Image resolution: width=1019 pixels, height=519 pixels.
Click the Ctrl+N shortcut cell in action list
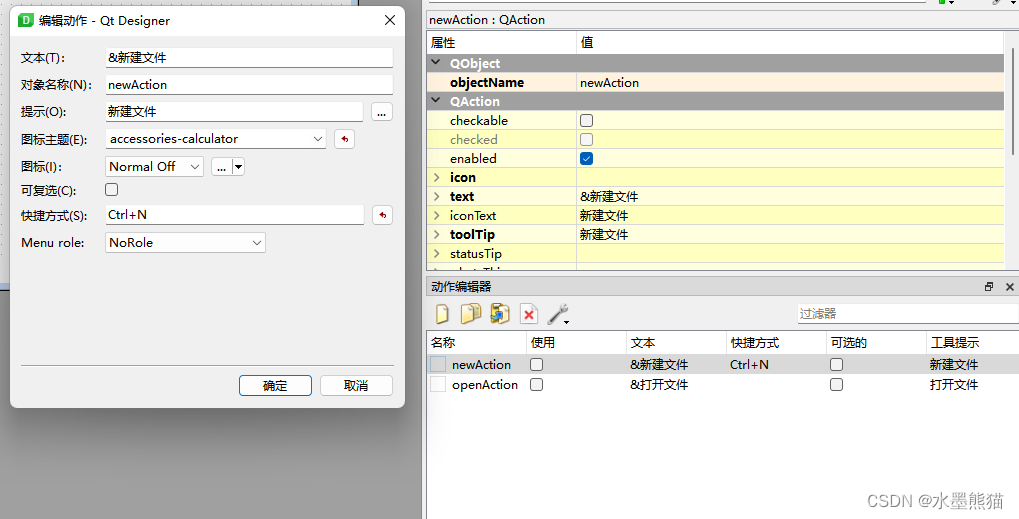pos(749,365)
